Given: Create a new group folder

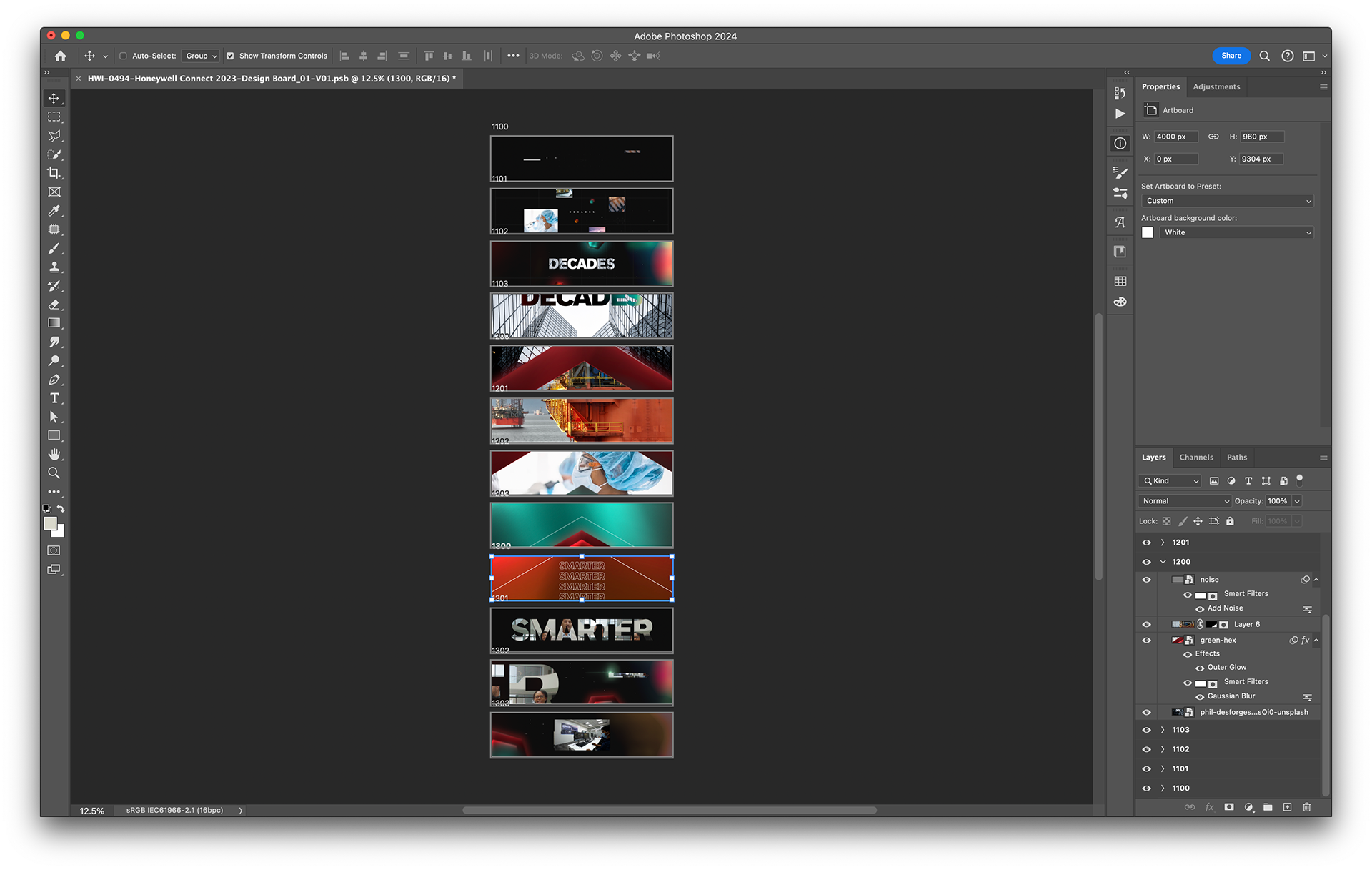Looking at the screenshot, I should tap(1268, 807).
